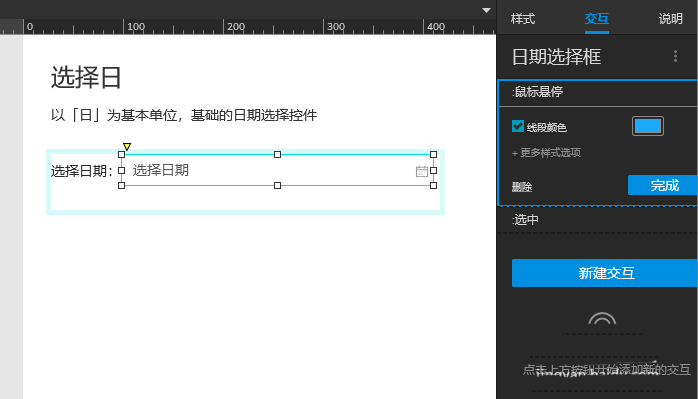Toggle the 线段颜色 checkbox

tap(518, 126)
